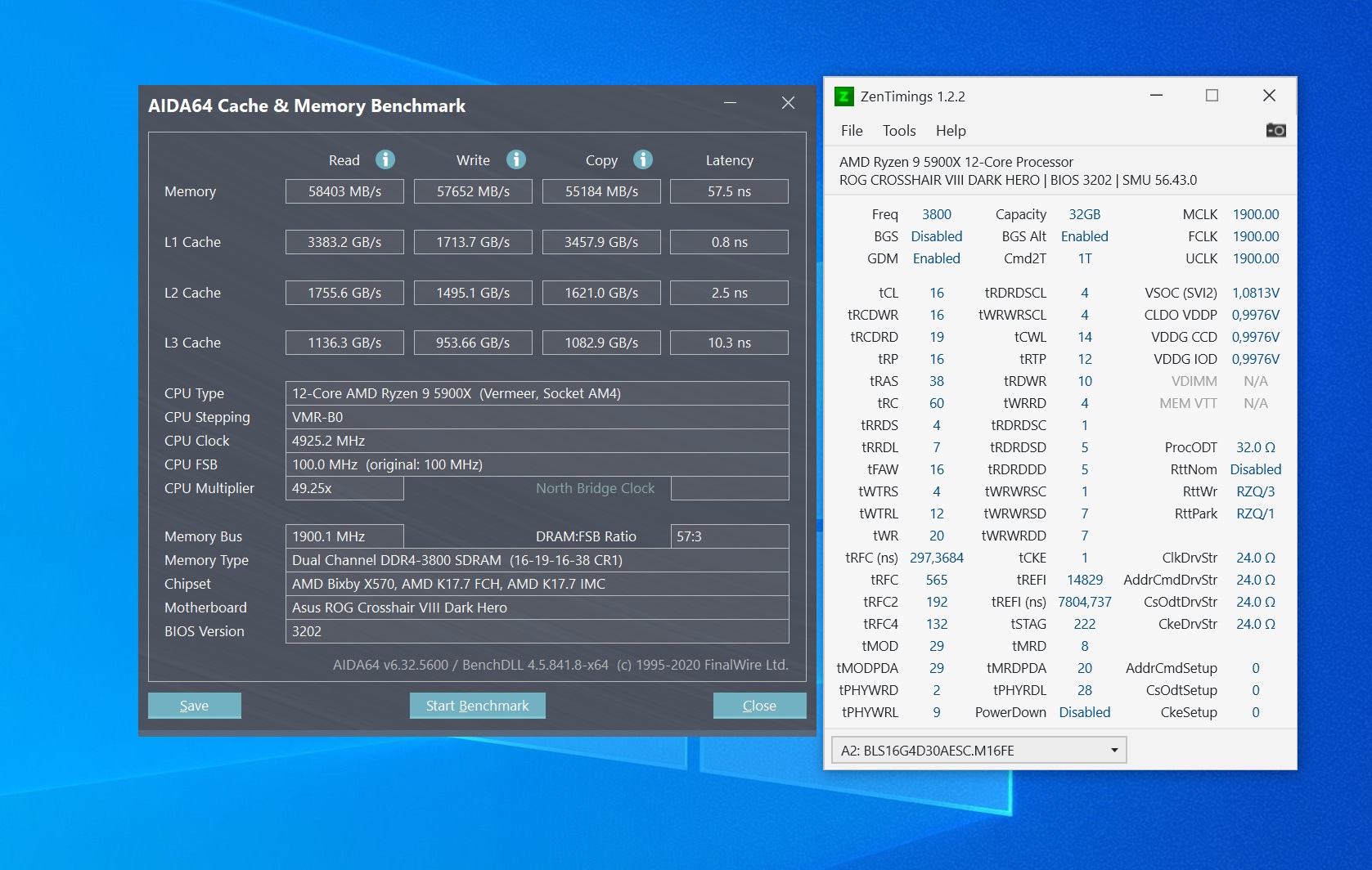This screenshot has height=870, width=1372.
Task: Open the Help menu in ZenTimings
Action: [x=951, y=131]
